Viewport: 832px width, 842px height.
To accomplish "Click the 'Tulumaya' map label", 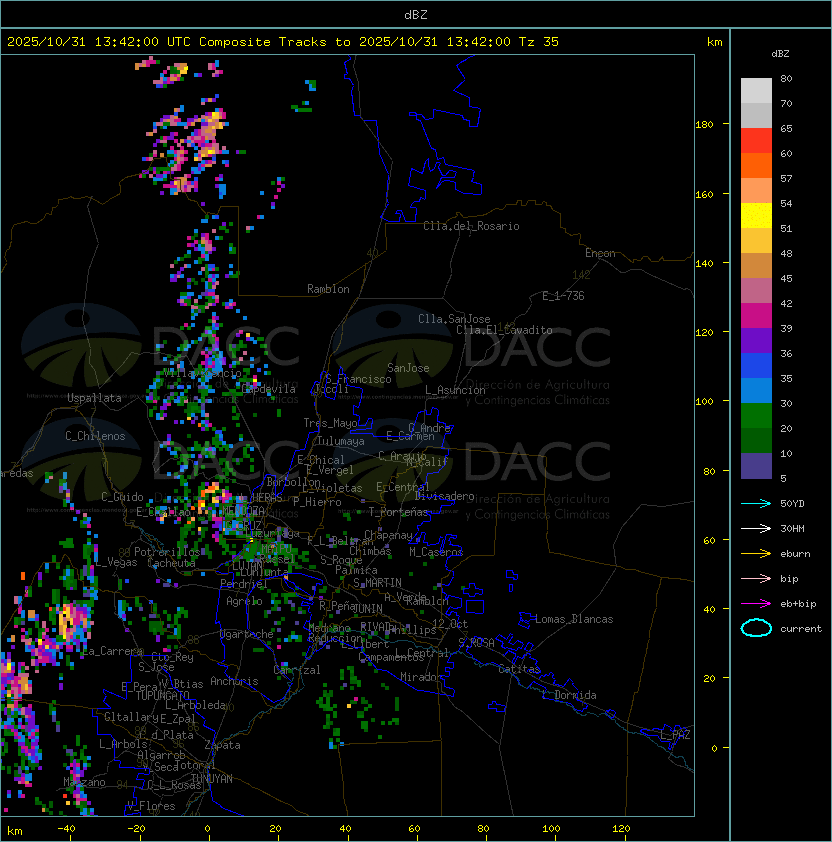I will 341,441.
